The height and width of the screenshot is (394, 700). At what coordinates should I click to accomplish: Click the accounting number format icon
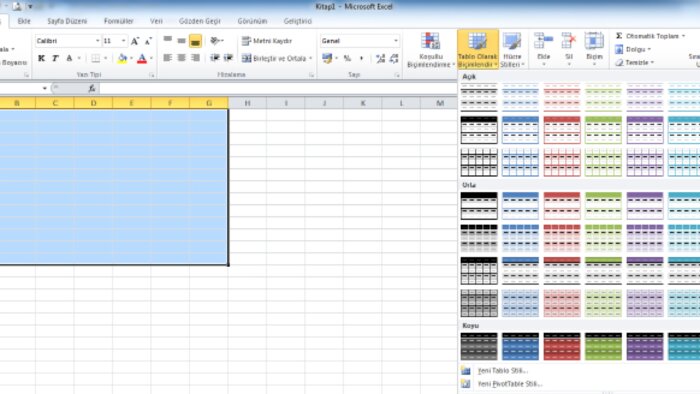[327, 58]
